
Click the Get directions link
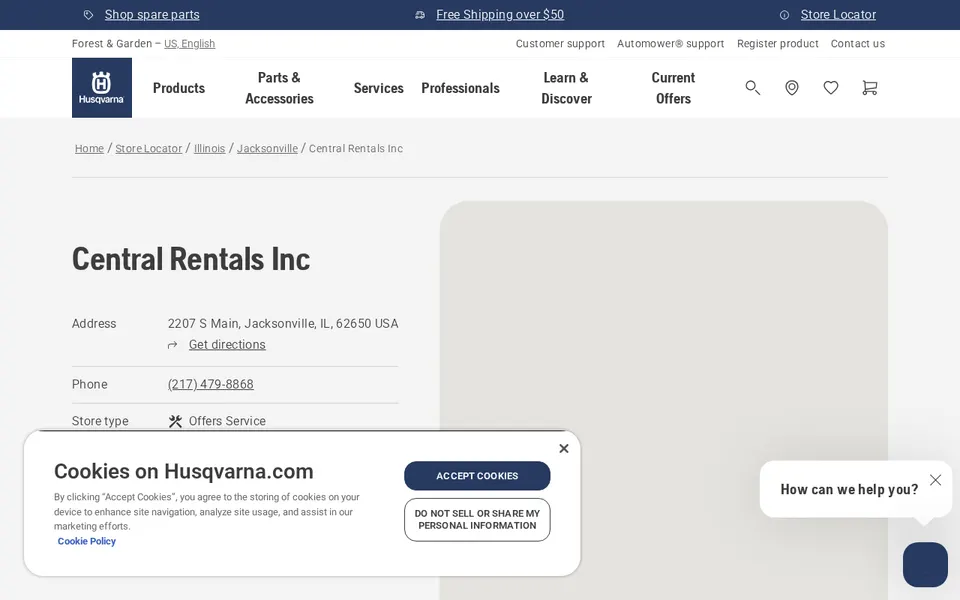click(227, 345)
